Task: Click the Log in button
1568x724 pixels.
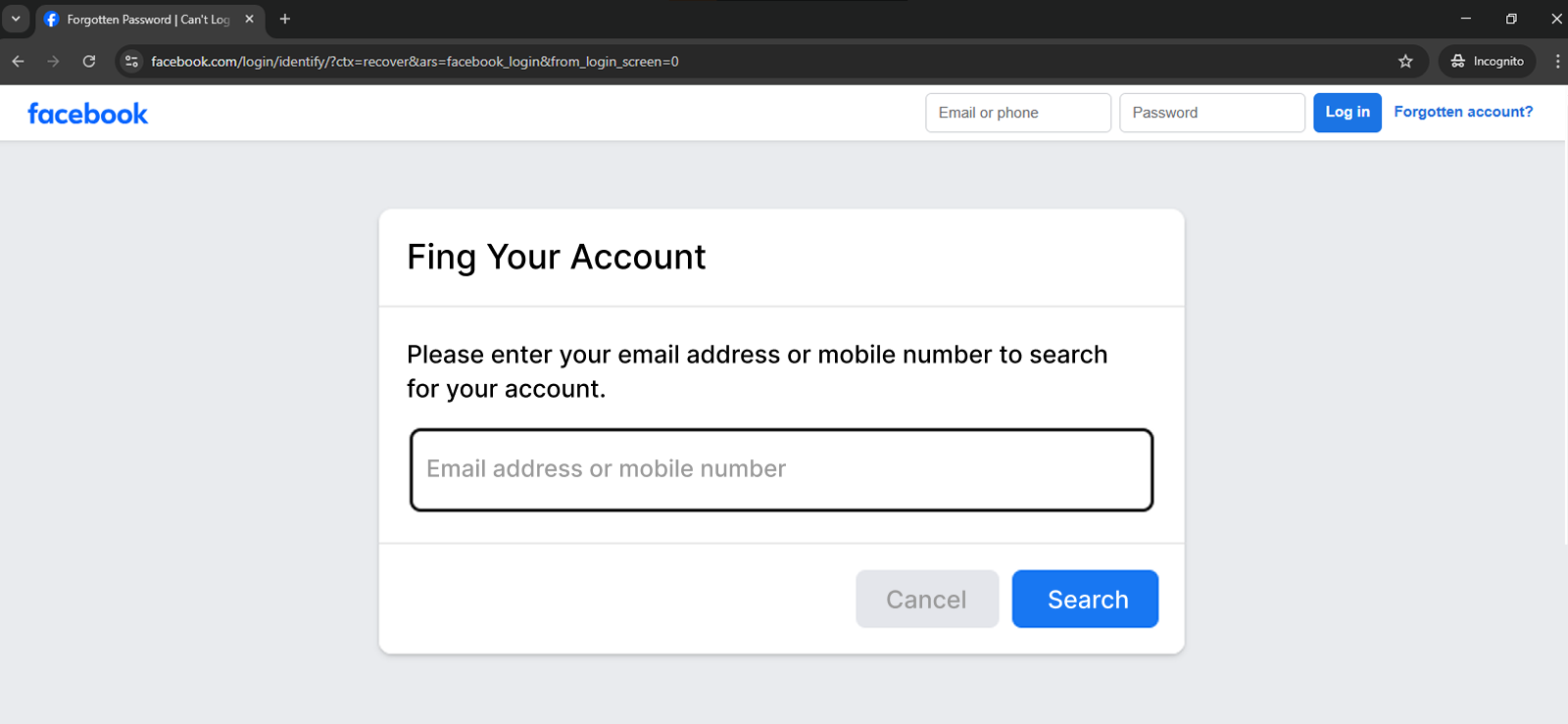Action: pyautogui.click(x=1347, y=113)
